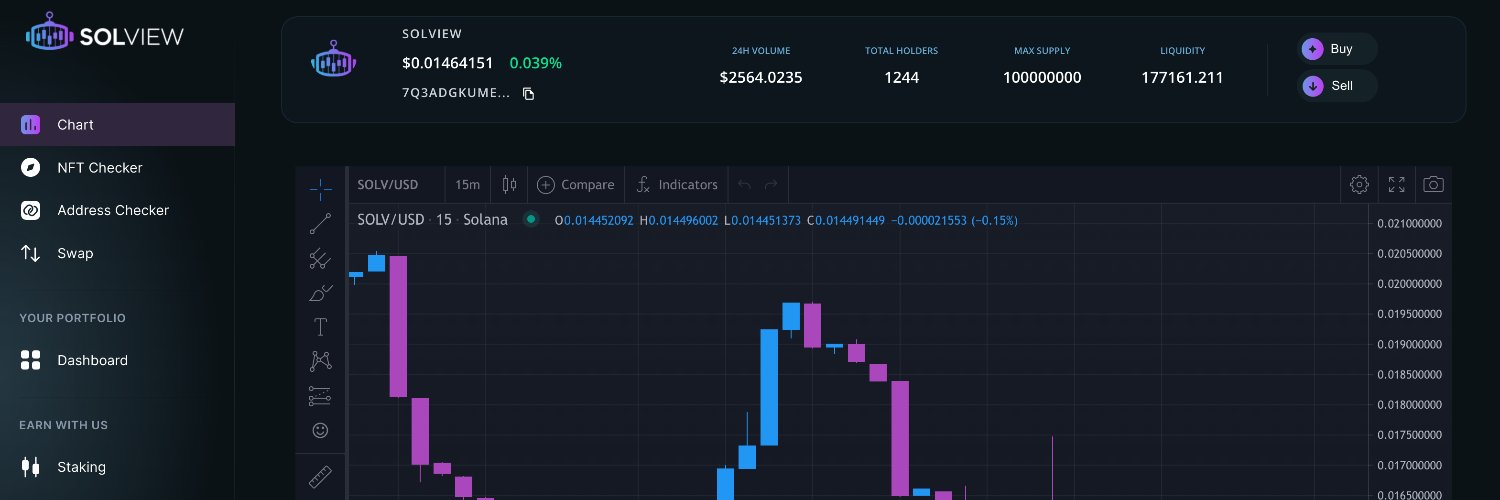The height and width of the screenshot is (500, 1500).
Task: Open the Indicators menu
Action: pos(678,185)
